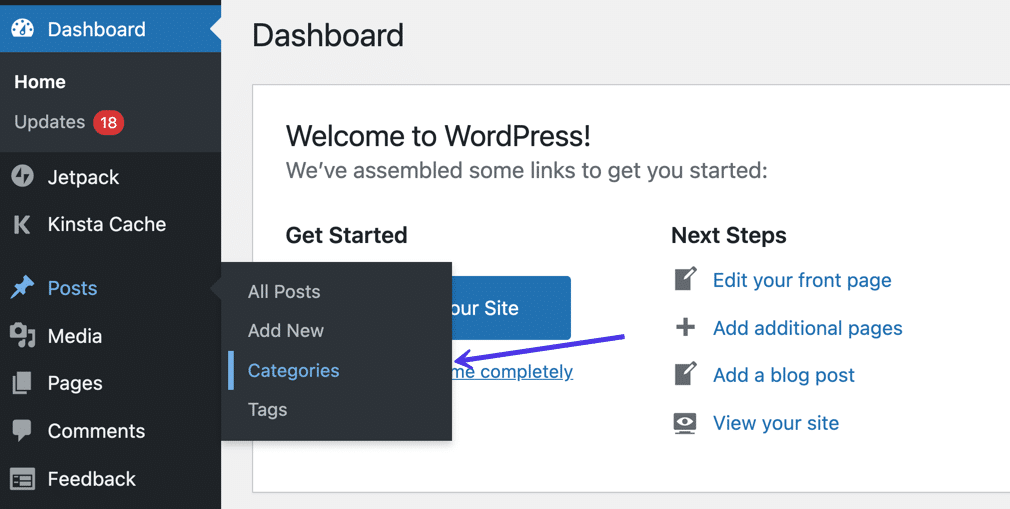The height and width of the screenshot is (509, 1010).
Task: Follow the Add a blog post link
Action: coord(784,375)
